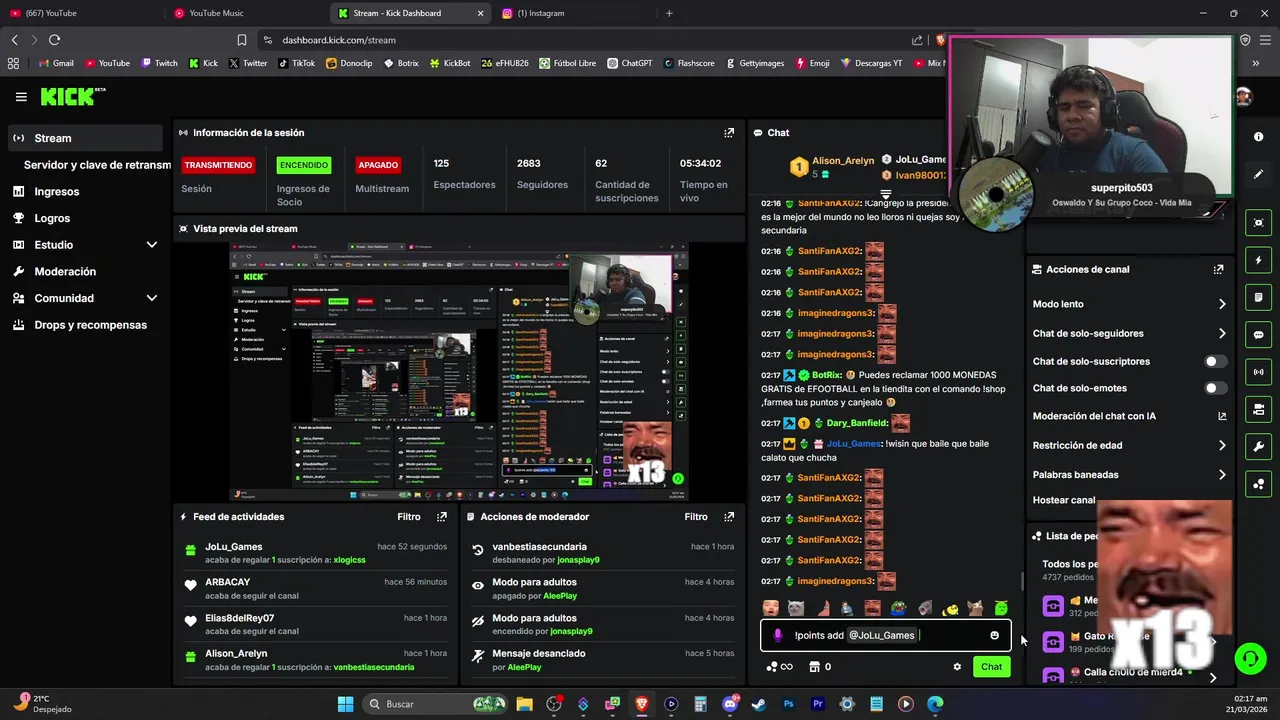
Task: Open Windows Start button on taskbar
Action: [x=345, y=704]
